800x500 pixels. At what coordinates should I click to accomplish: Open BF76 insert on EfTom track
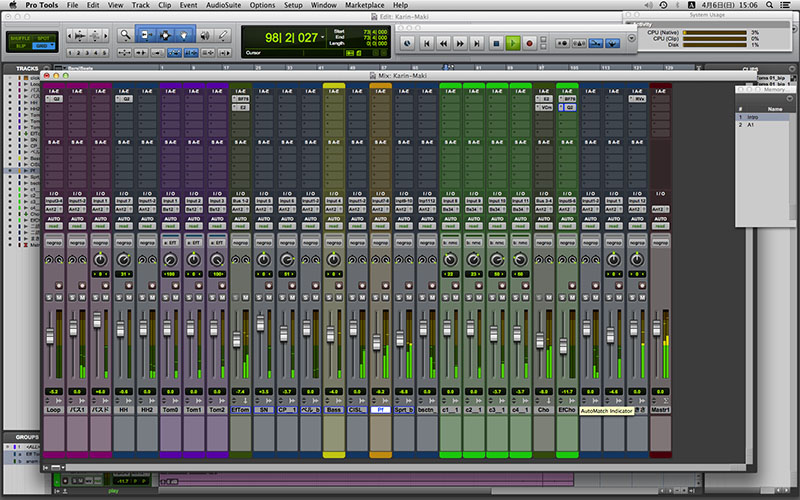240,99
